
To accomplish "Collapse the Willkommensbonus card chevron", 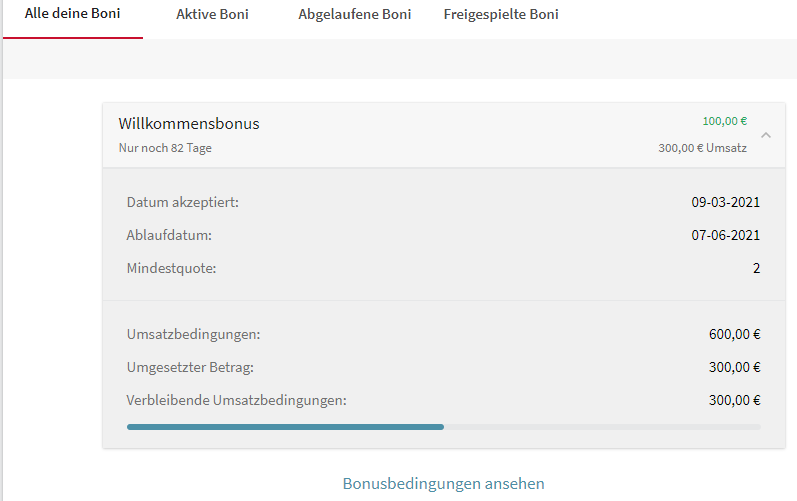I will point(765,135).
